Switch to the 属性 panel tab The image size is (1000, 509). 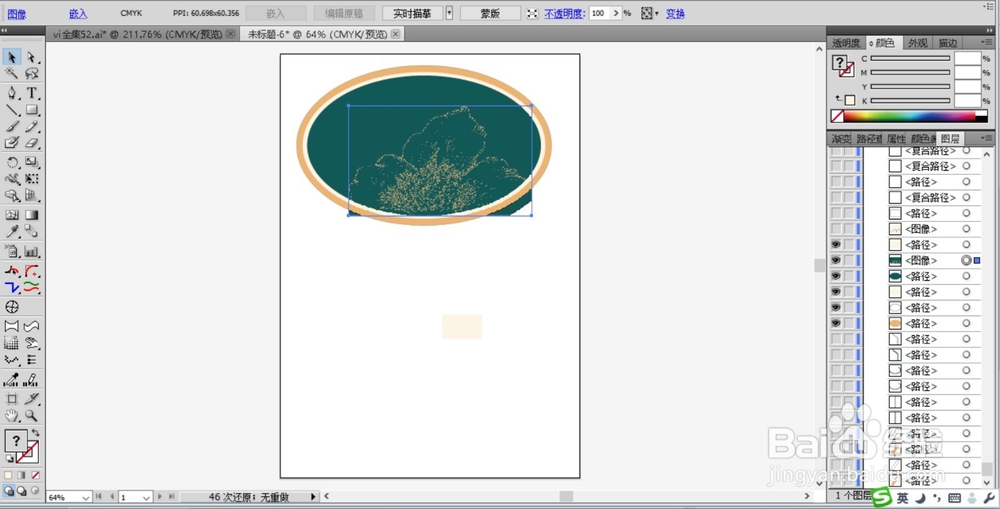[896, 138]
